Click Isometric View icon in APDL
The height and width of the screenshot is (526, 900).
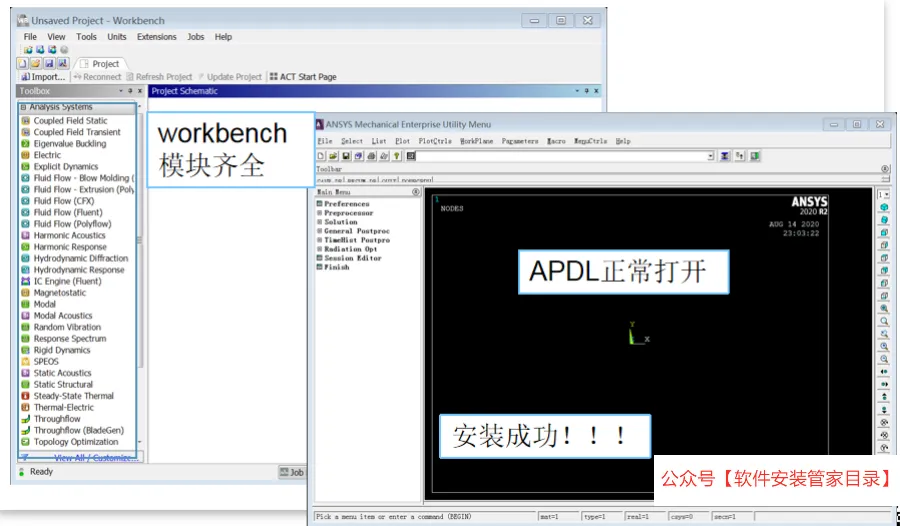coord(884,207)
